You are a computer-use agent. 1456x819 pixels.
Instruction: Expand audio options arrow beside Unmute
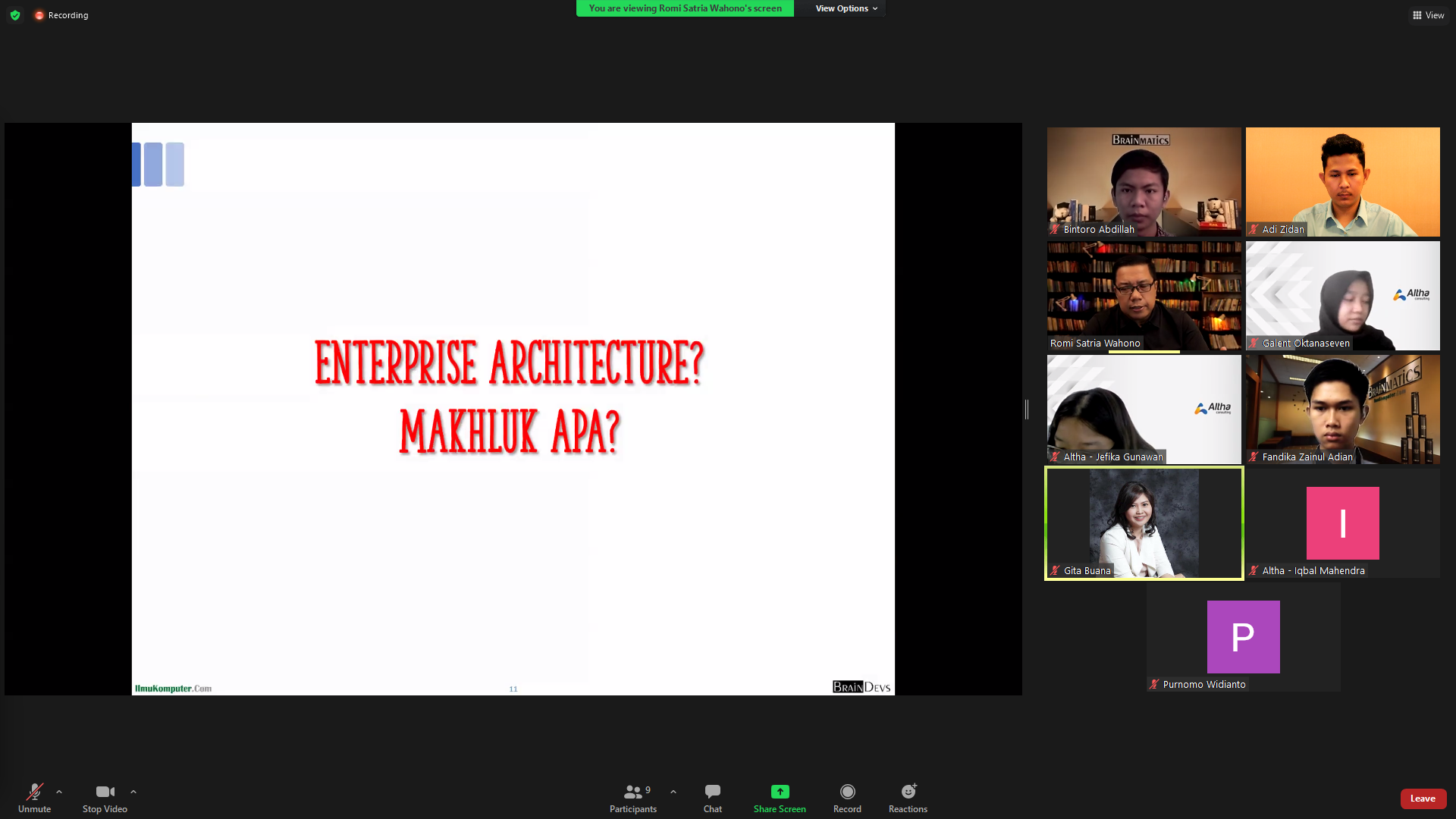[59, 792]
